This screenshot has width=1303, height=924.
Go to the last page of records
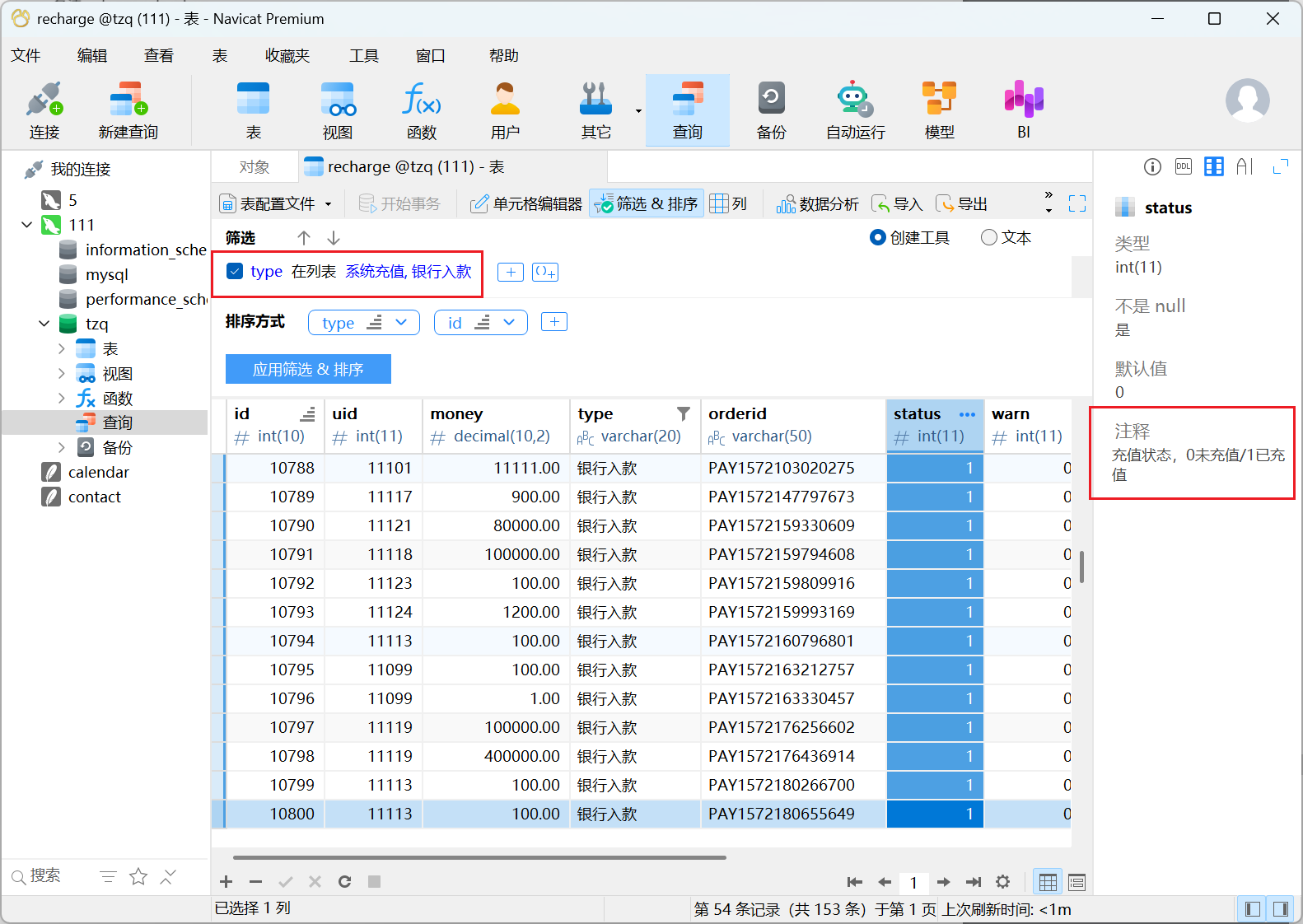coord(973,882)
